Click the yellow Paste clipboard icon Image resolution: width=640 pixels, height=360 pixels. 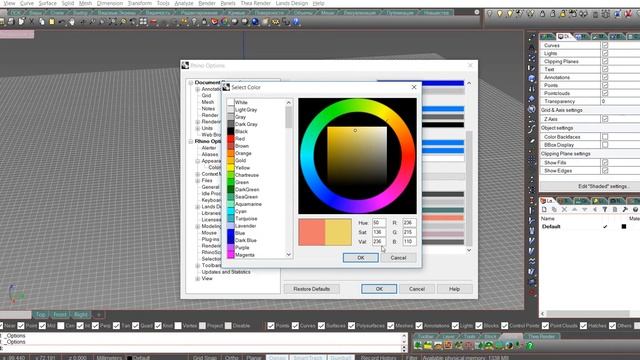click(52, 21)
